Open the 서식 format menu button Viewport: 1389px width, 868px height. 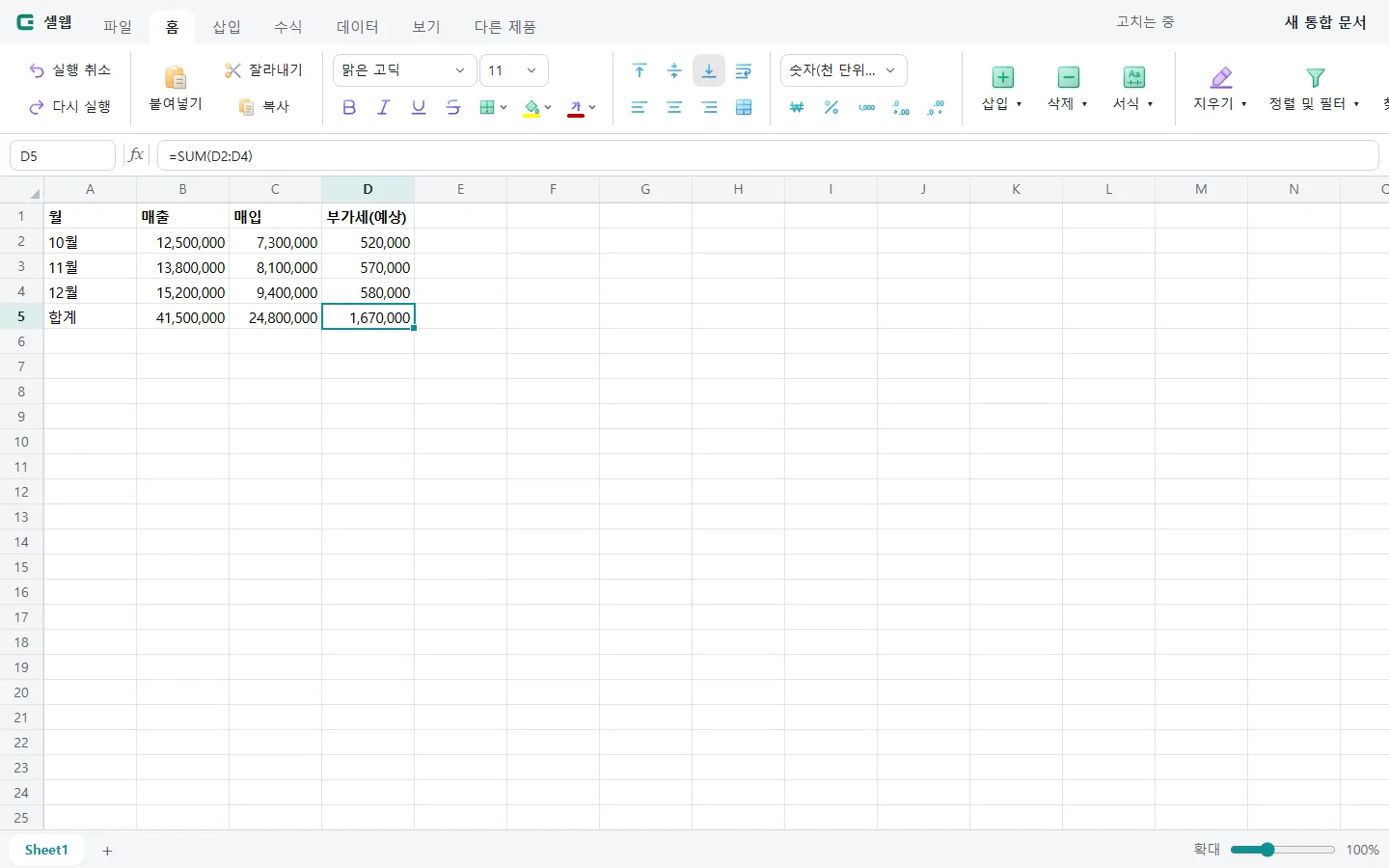1134,87
